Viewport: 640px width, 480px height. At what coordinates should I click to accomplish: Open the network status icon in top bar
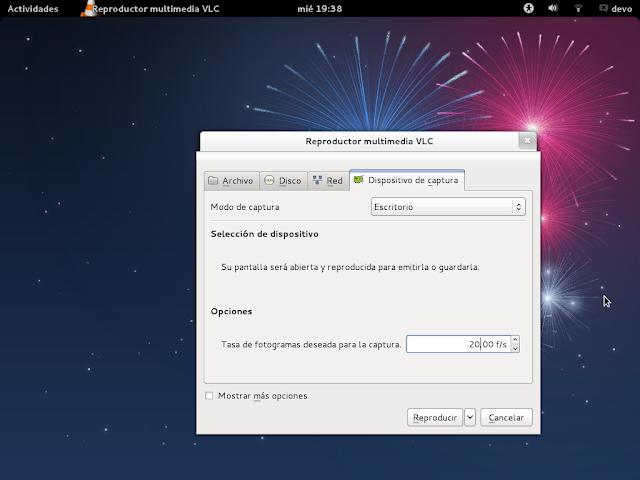[x=578, y=8]
